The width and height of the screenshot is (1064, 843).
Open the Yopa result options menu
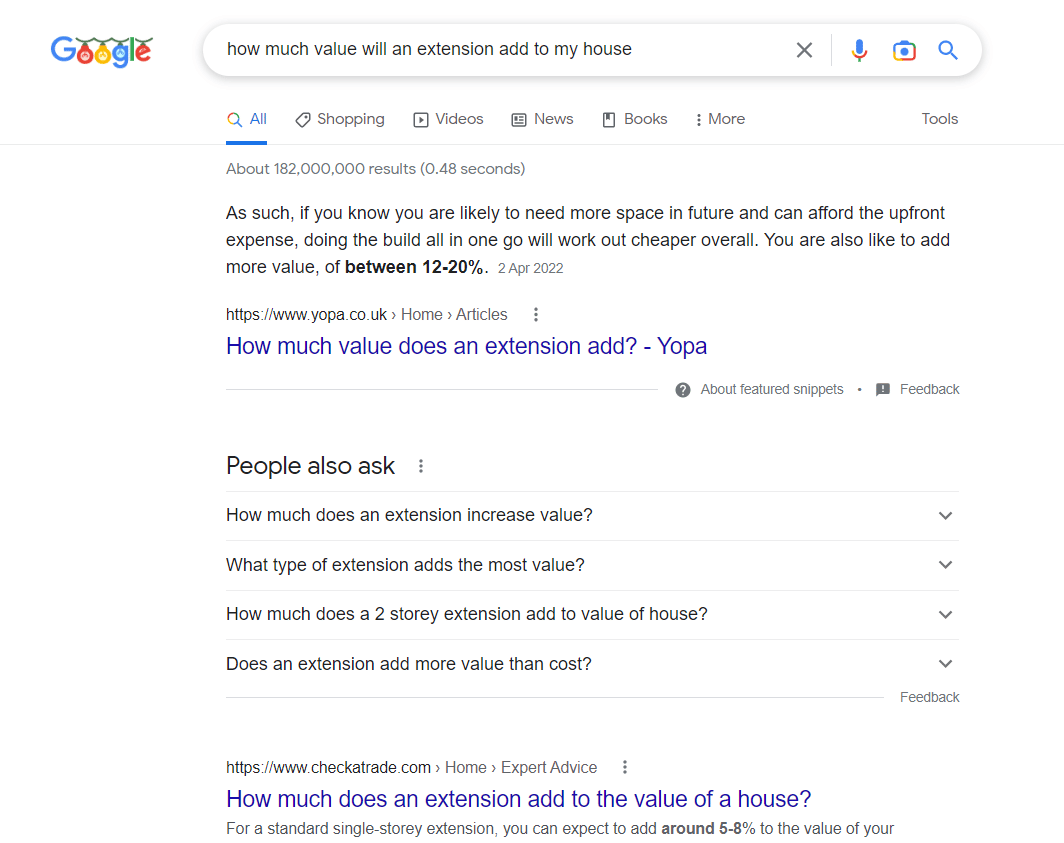536,314
